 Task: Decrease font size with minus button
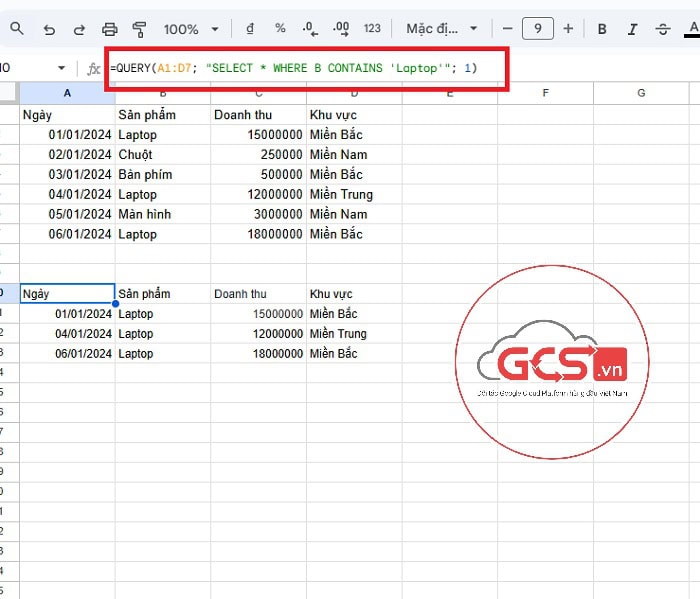coord(508,29)
